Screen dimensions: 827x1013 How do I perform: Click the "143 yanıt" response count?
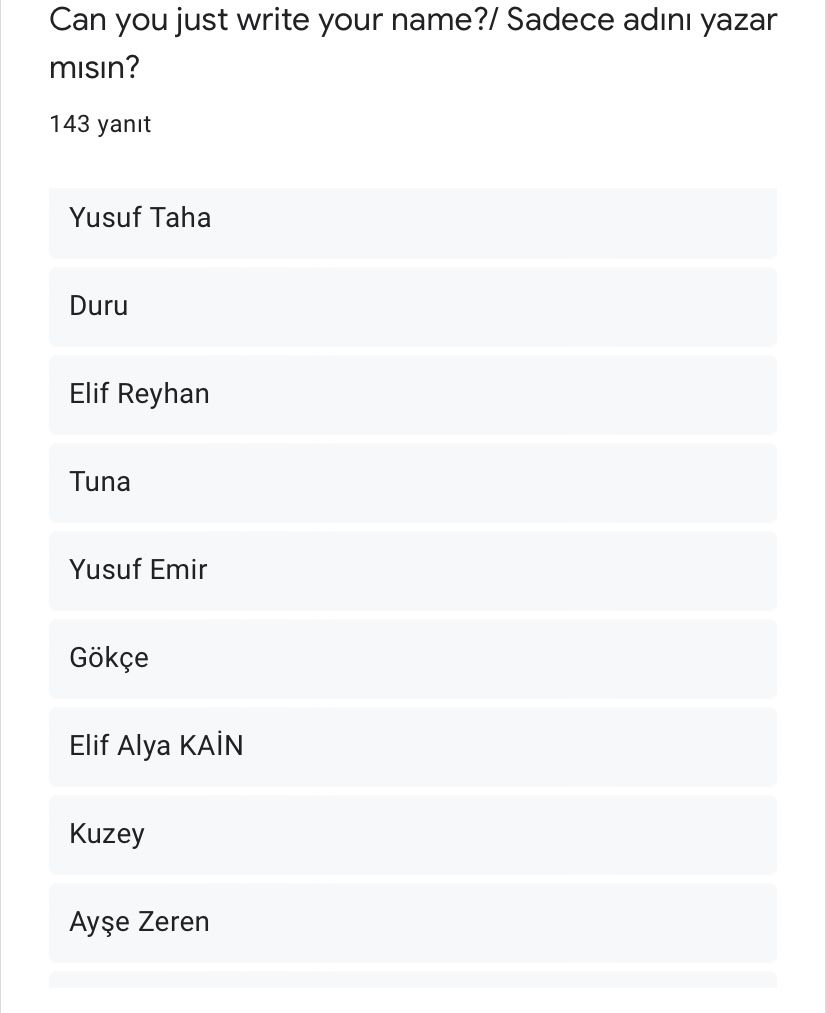click(x=100, y=124)
